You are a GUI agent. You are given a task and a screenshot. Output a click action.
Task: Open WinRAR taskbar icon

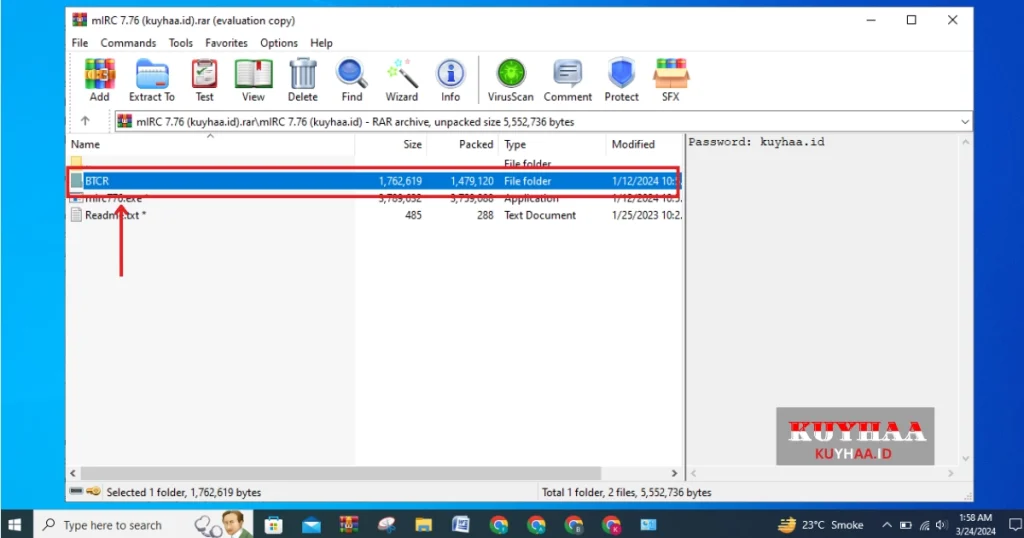tap(349, 524)
